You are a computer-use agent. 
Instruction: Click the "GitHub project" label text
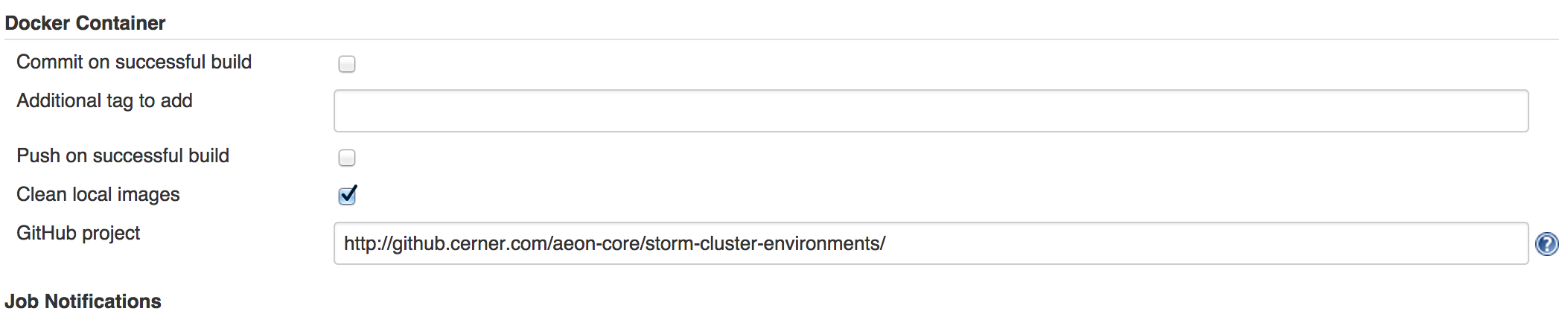pyautogui.click(x=78, y=233)
